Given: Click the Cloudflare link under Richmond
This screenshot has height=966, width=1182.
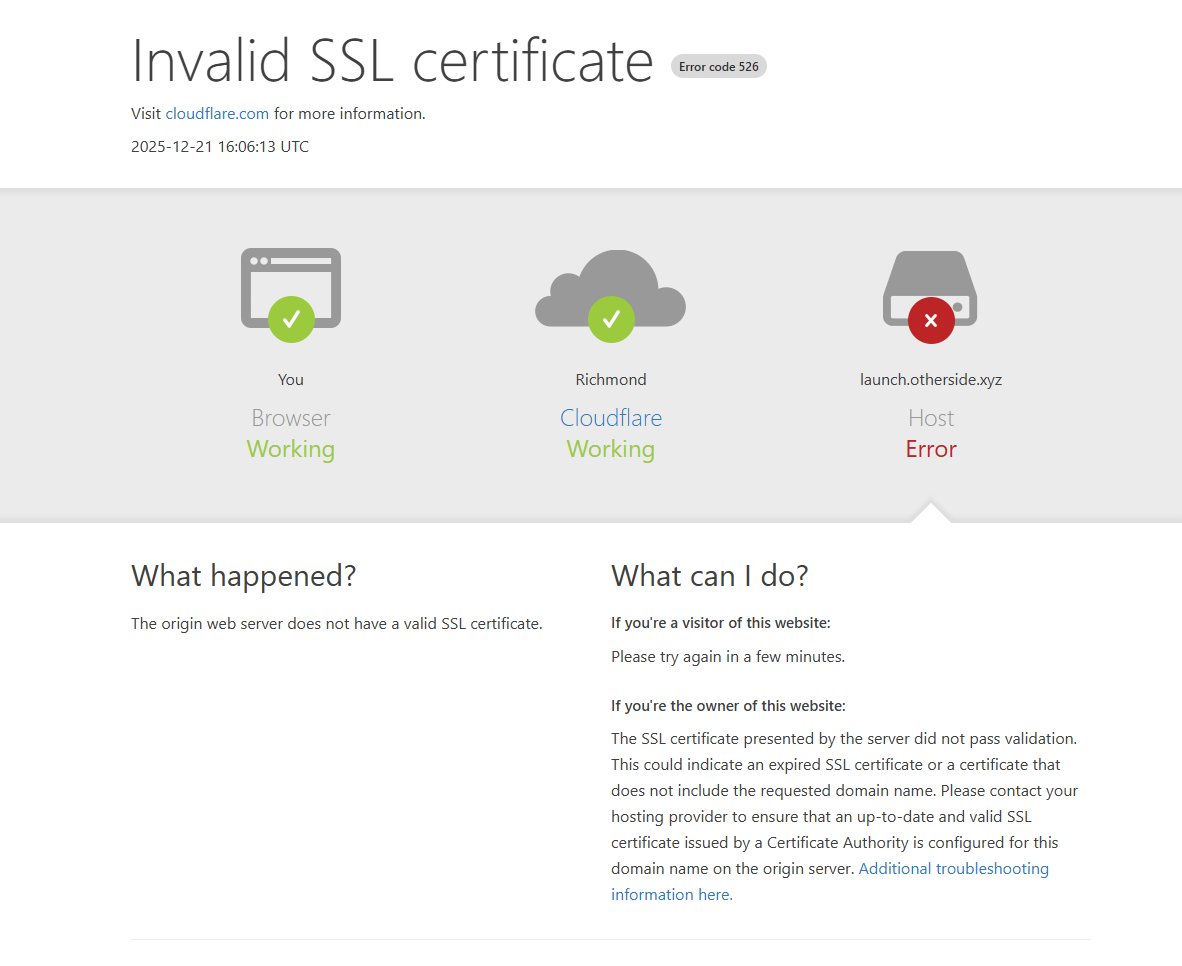Looking at the screenshot, I should 611,418.
